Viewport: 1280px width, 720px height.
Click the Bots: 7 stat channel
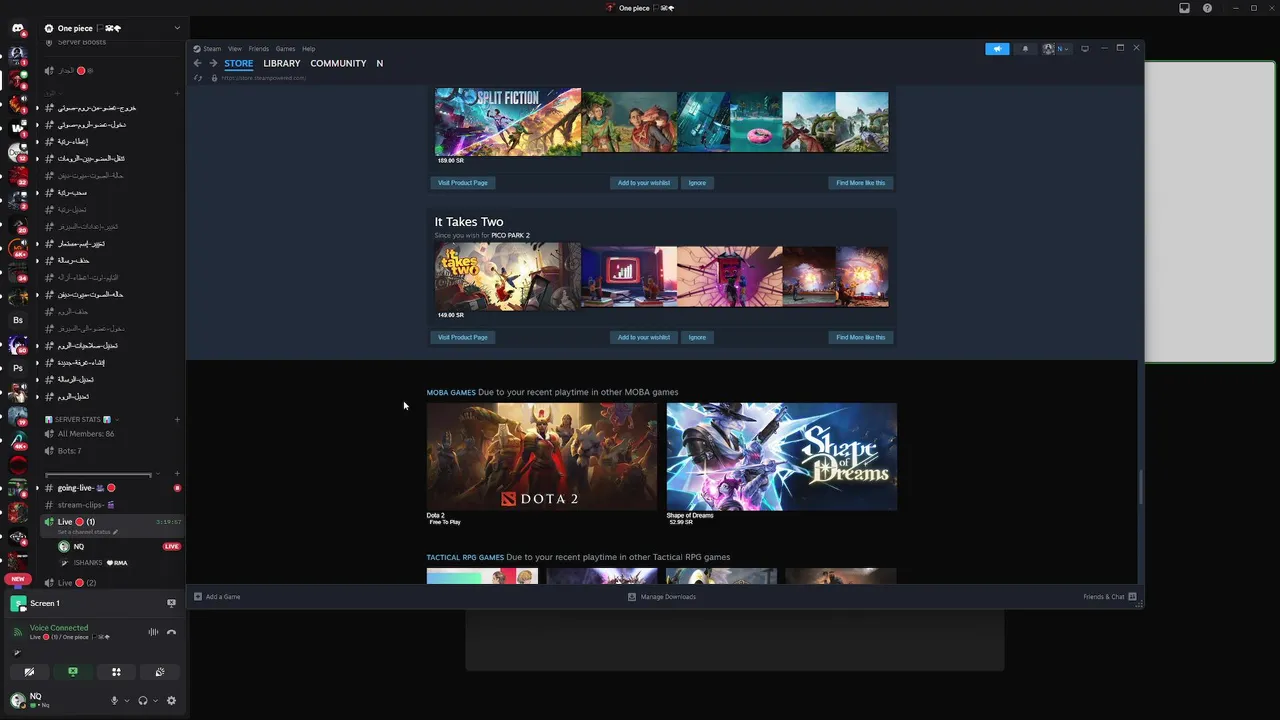(x=69, y=451)
